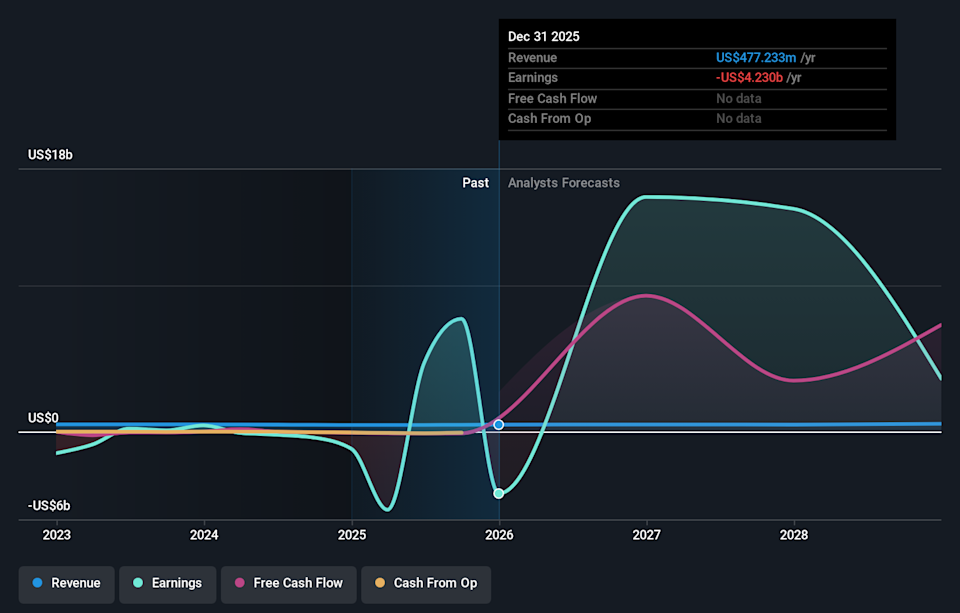Screen dimensions: 960x613
Task: Select the teal Earnings data point at 2026
Action: 499,493
